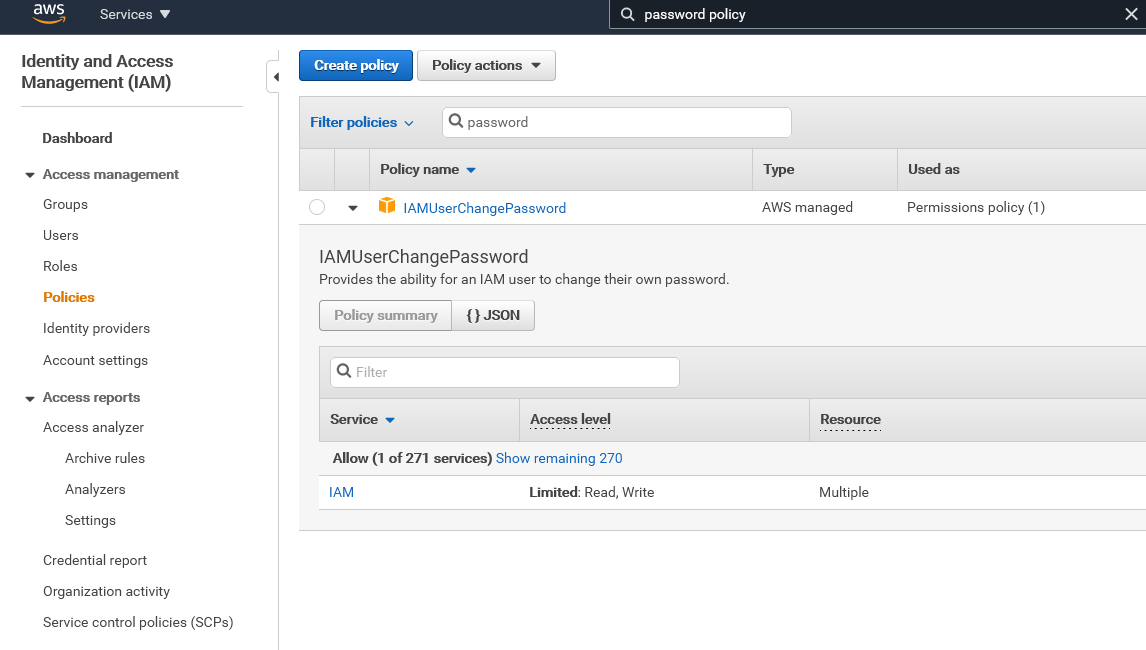
Task: Click the Limited: Read, Write cell
Action: (x=591, y=493)
